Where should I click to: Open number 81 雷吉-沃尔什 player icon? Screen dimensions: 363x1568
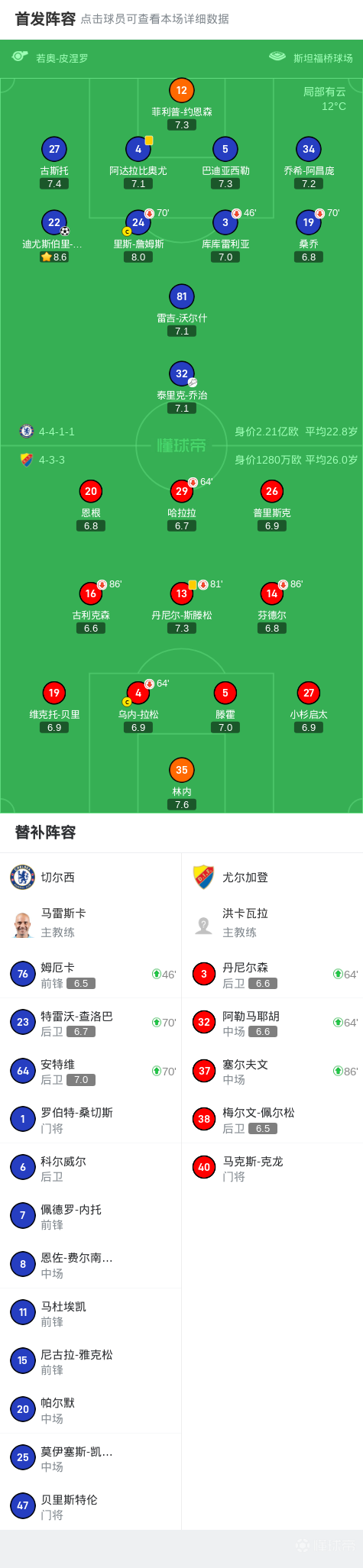tap(181, 296)
